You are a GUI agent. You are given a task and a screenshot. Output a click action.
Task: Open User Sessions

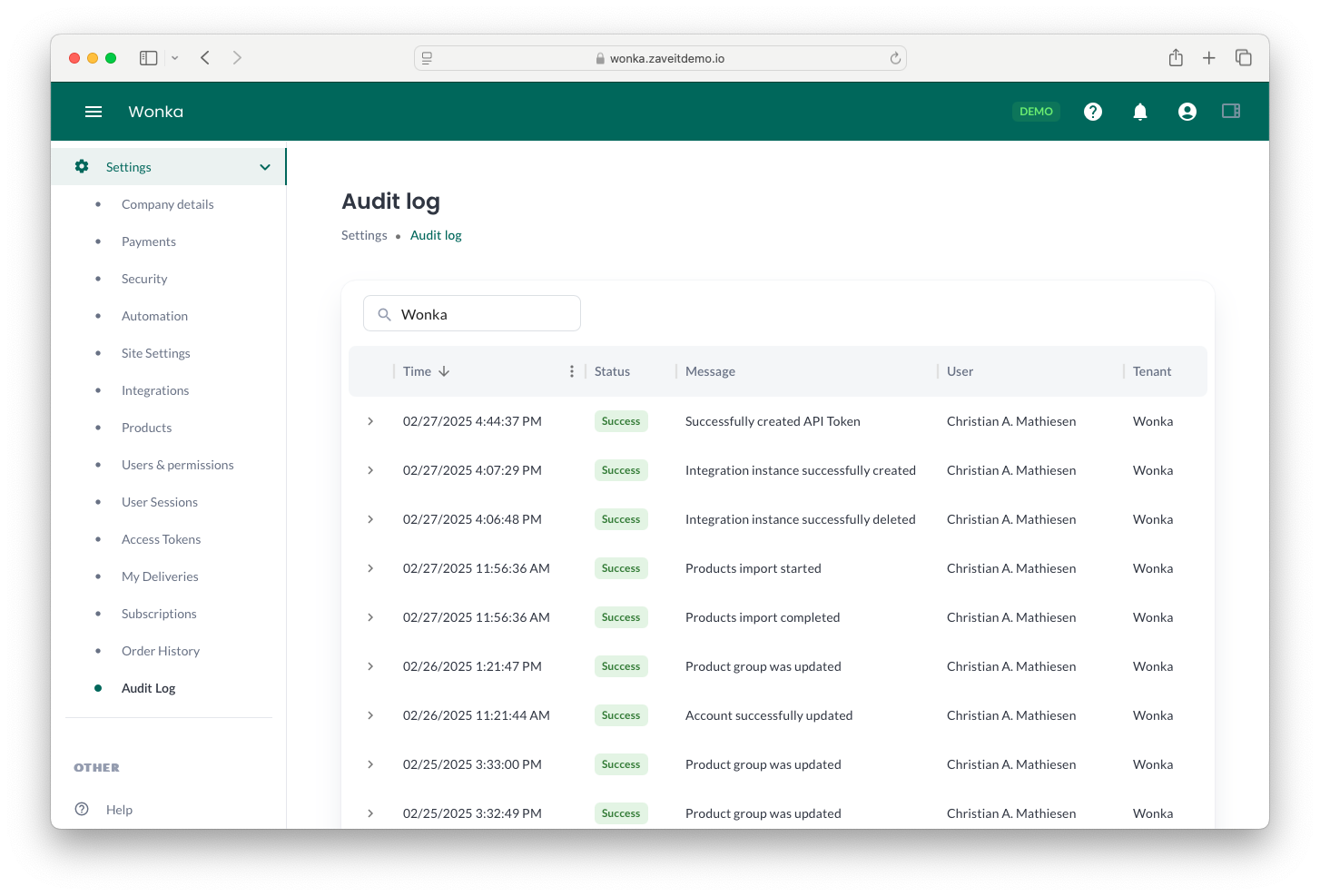click(160, 502)
